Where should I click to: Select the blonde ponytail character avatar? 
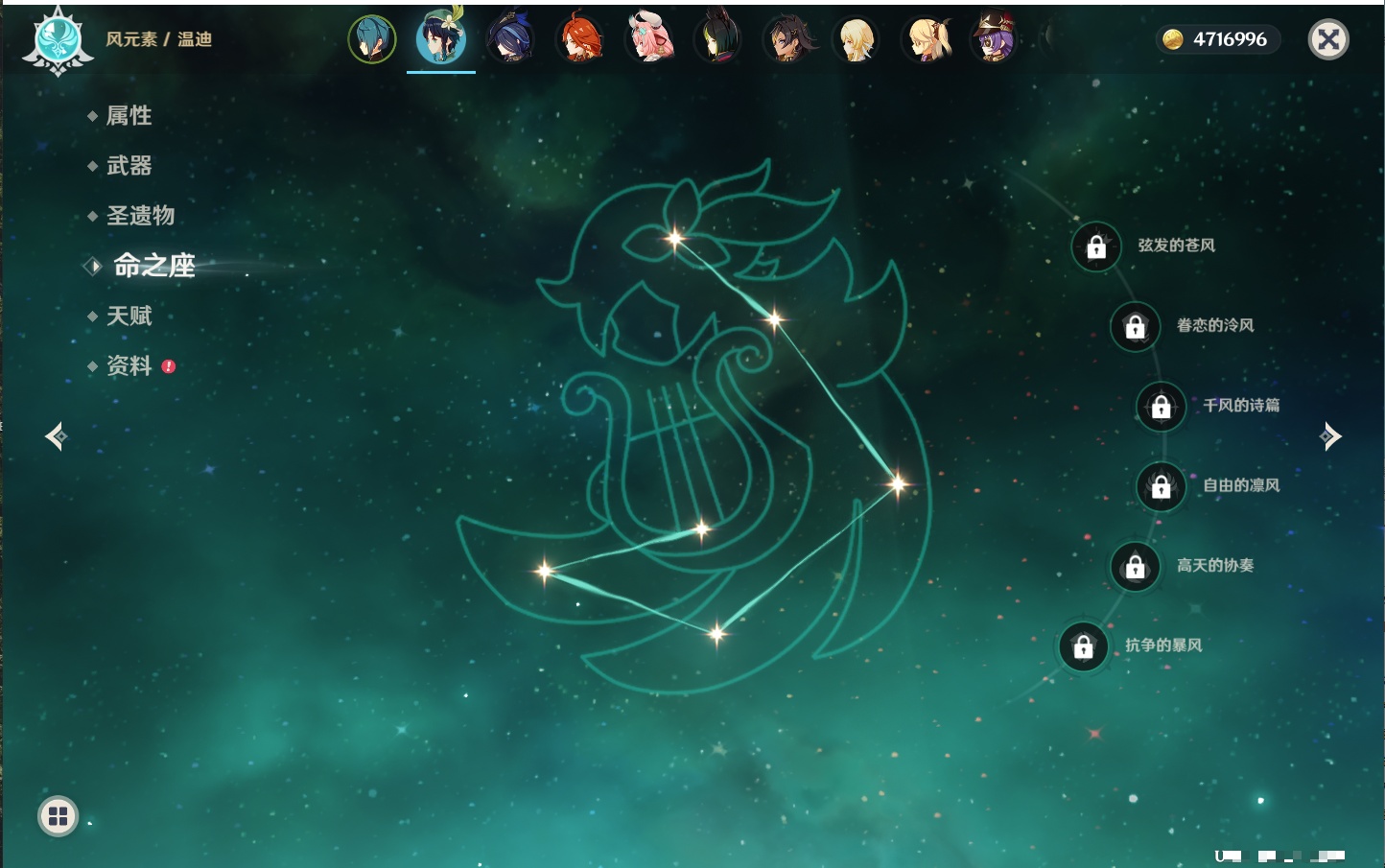point(926,40)
